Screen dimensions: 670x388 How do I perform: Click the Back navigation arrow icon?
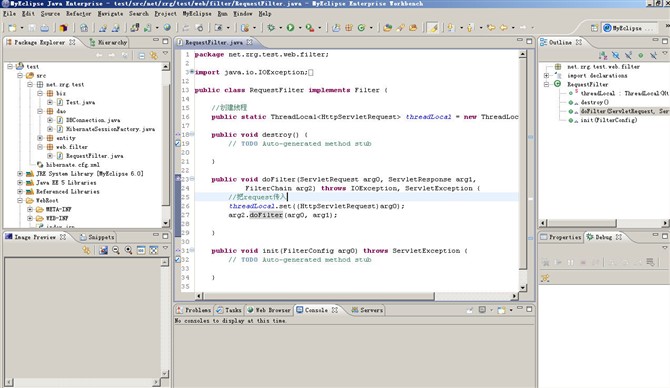coord(504,28)
